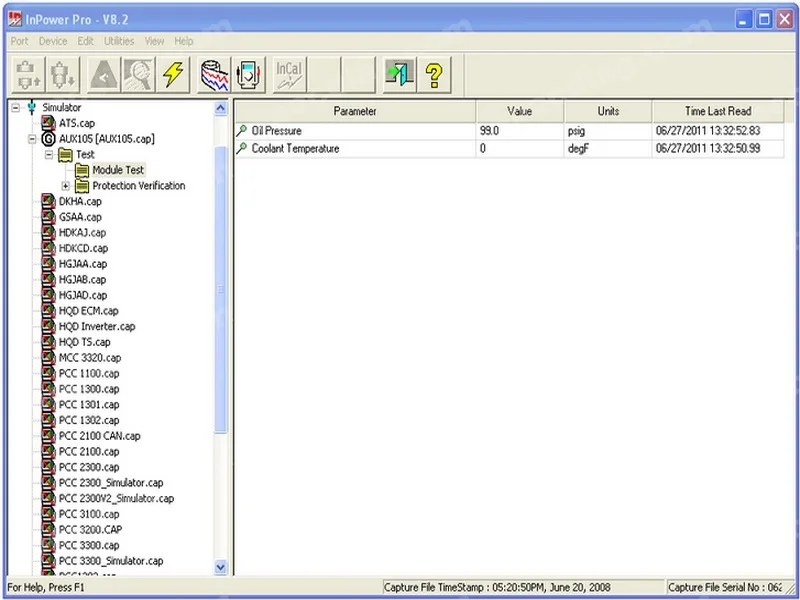
Task: Select PCC 2300_Simulator.cap capture file
Action: point(111,483)
